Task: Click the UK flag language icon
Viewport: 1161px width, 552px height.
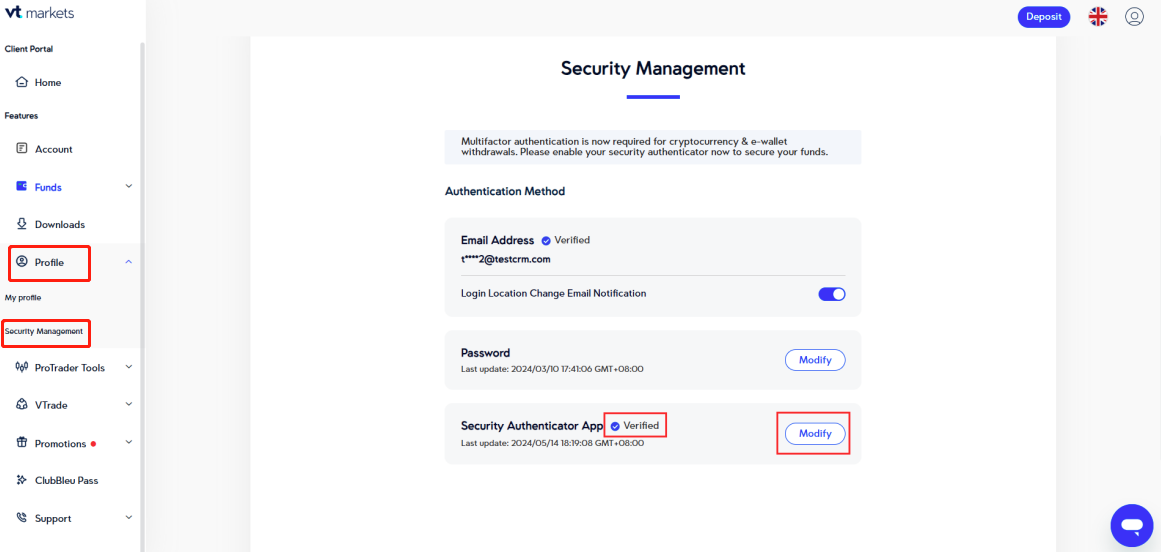Action: tap(1098, 16)
